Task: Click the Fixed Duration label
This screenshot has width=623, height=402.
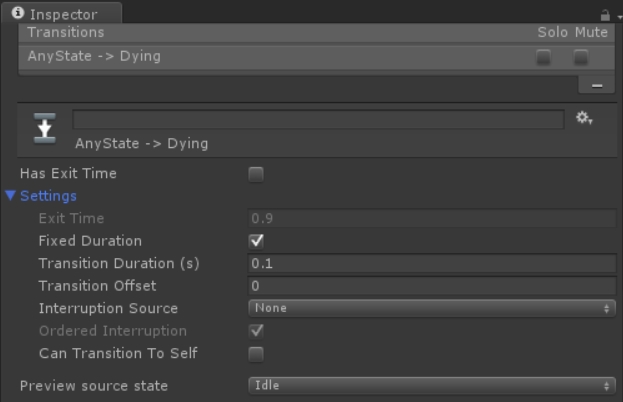Action: point(90,241)
